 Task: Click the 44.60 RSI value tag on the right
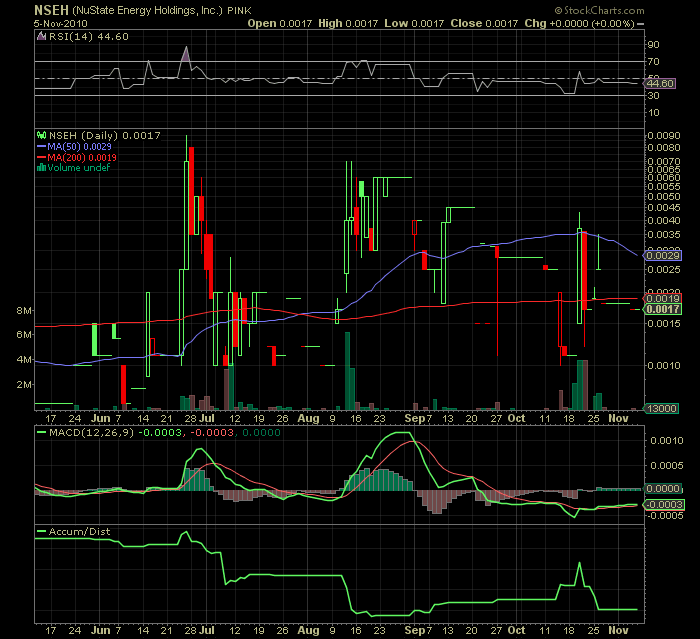[x=660, y=84]
